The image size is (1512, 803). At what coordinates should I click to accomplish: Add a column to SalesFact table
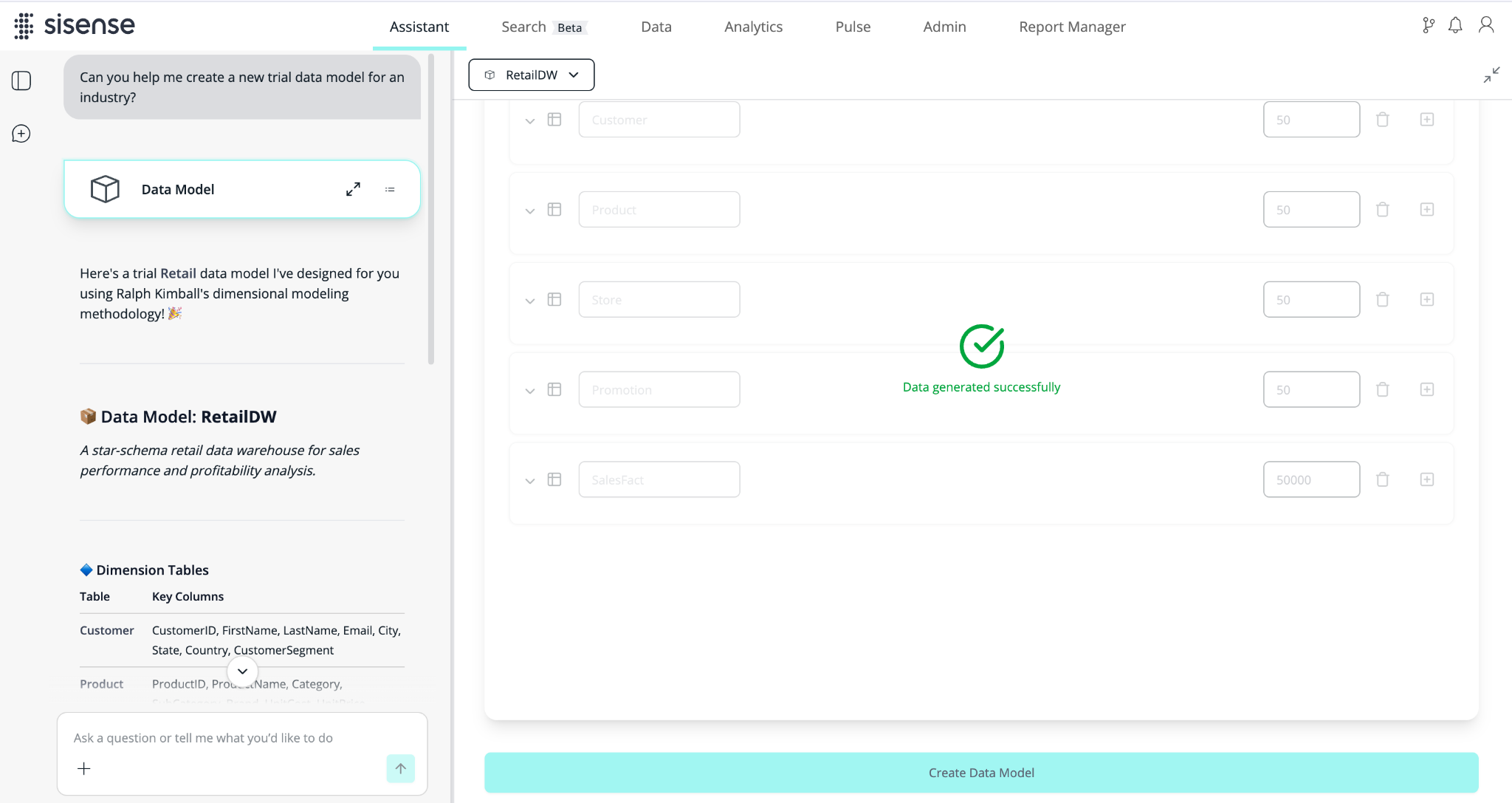tap(1427, 479)
